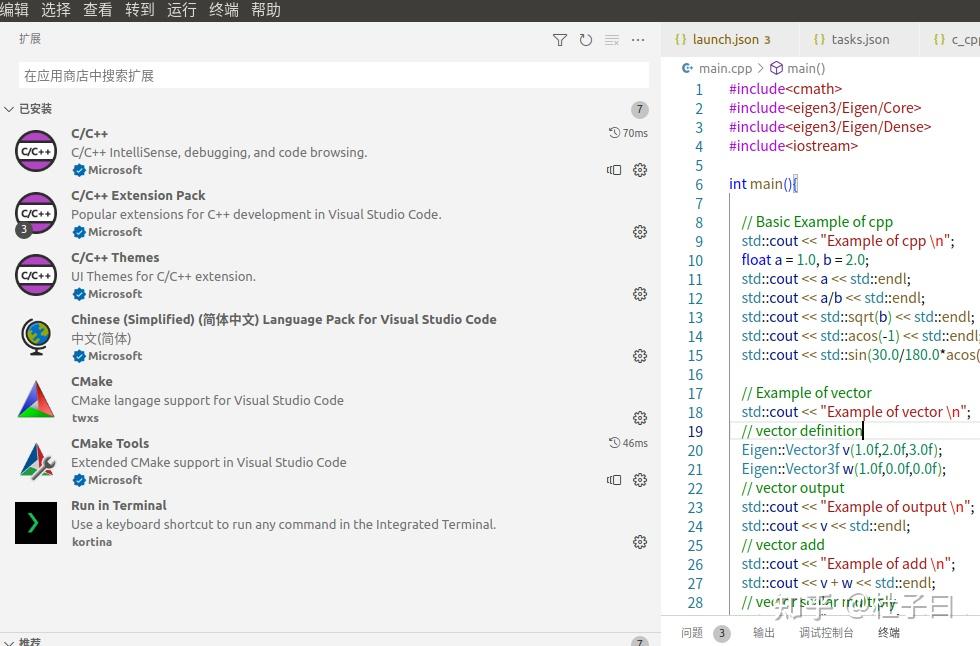
Task: Select the Chinese Language Pack globe icon
Action: tap(36, 336)
